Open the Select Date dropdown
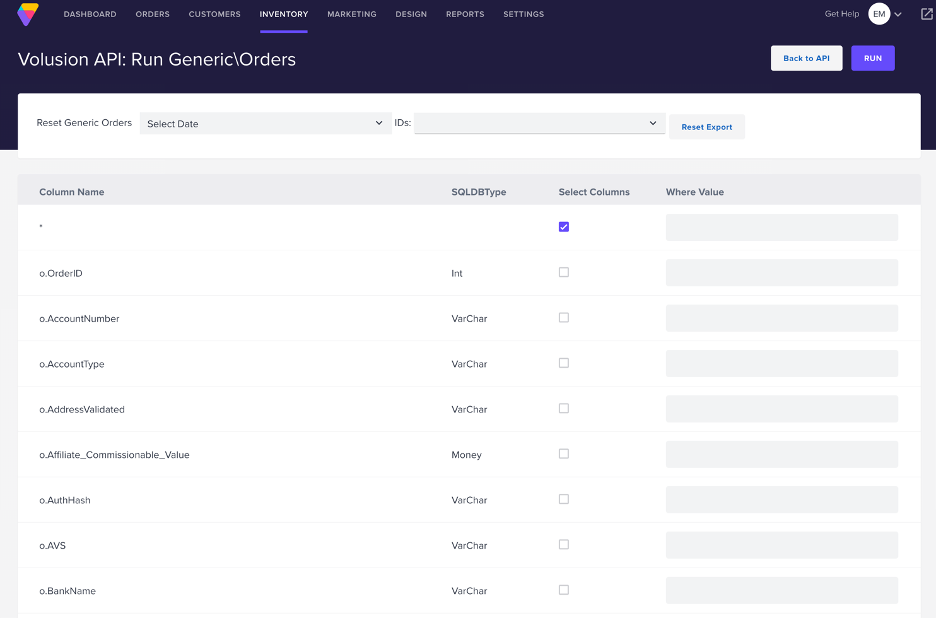 click(x=265, y=123)
